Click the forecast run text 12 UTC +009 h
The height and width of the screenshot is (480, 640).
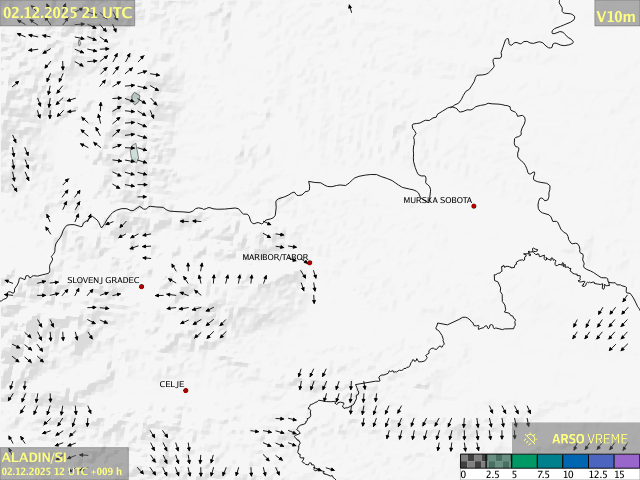pyautogui.click(x=62, y=471)
